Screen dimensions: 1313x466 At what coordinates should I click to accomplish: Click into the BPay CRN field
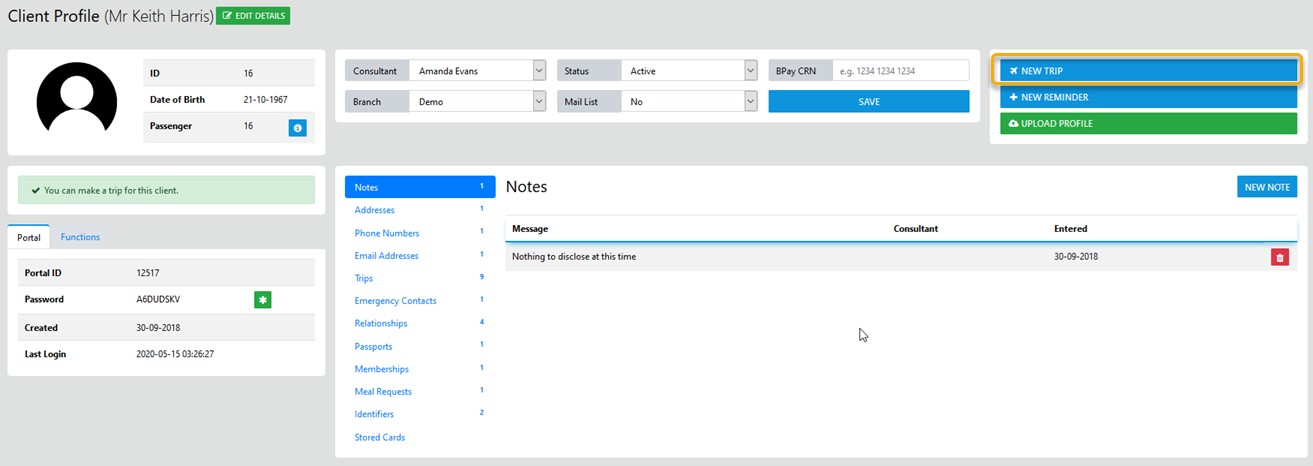point(899,71)
